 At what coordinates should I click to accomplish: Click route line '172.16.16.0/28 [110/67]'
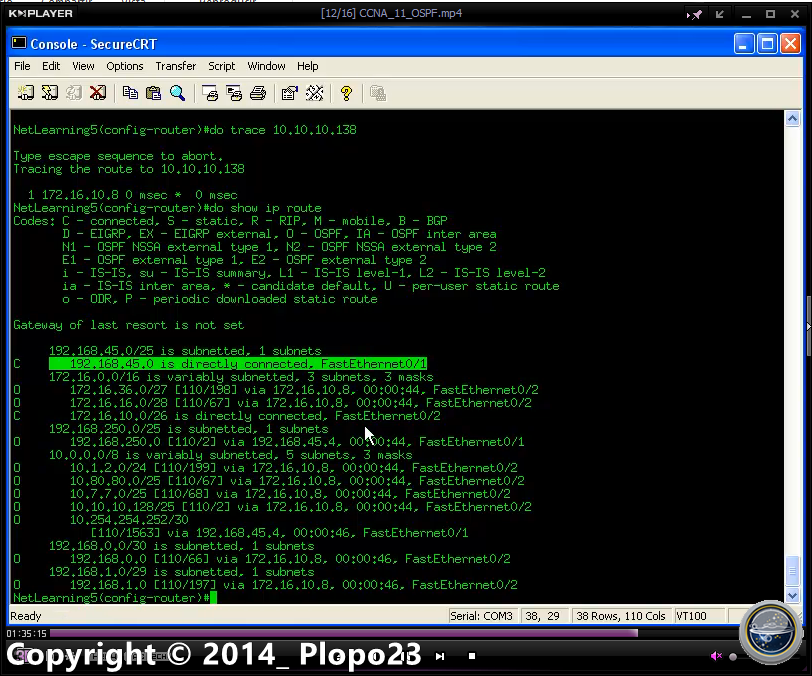tap(272, 403)
